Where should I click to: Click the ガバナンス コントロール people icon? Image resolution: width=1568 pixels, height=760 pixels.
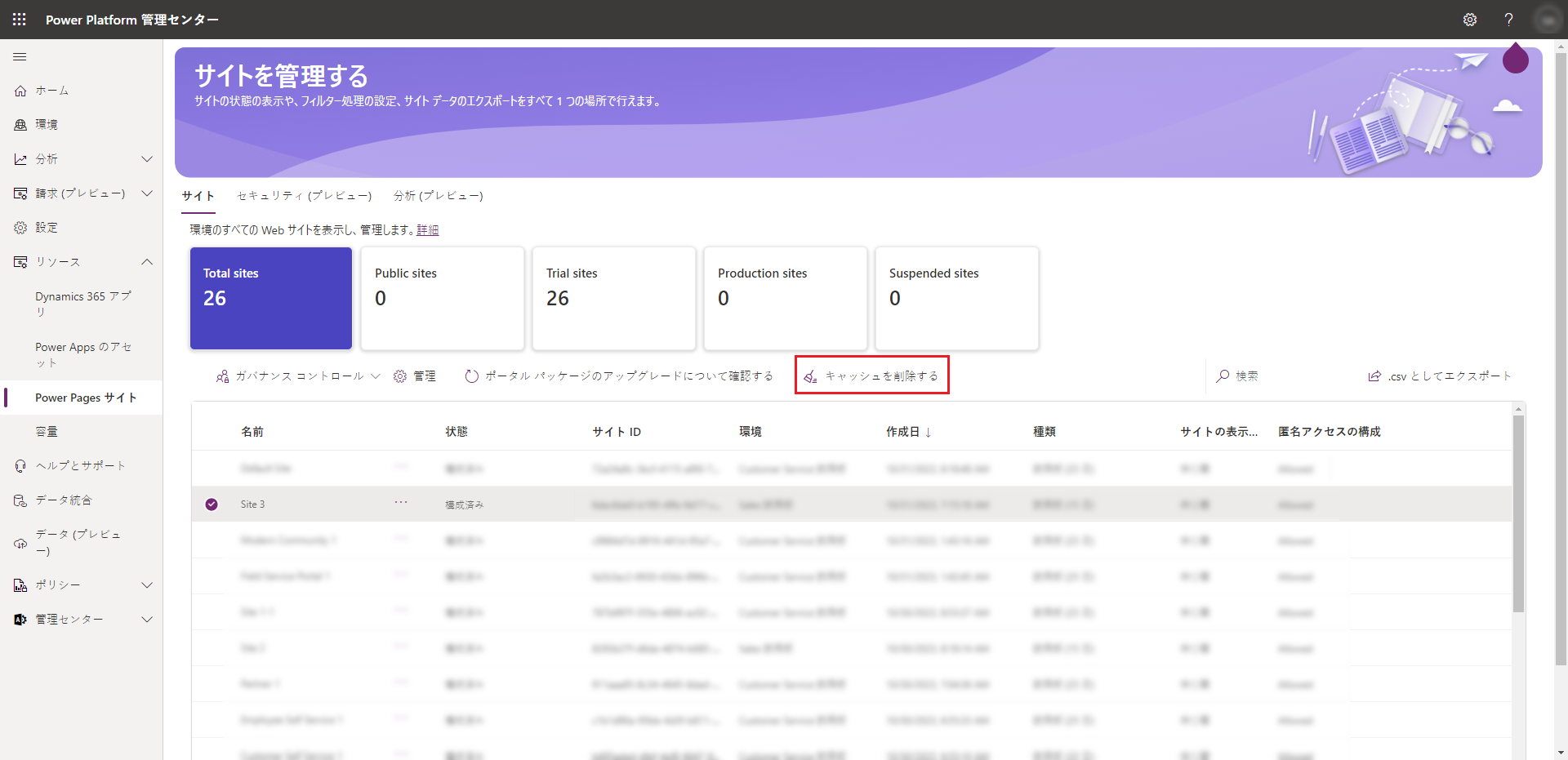222,376
